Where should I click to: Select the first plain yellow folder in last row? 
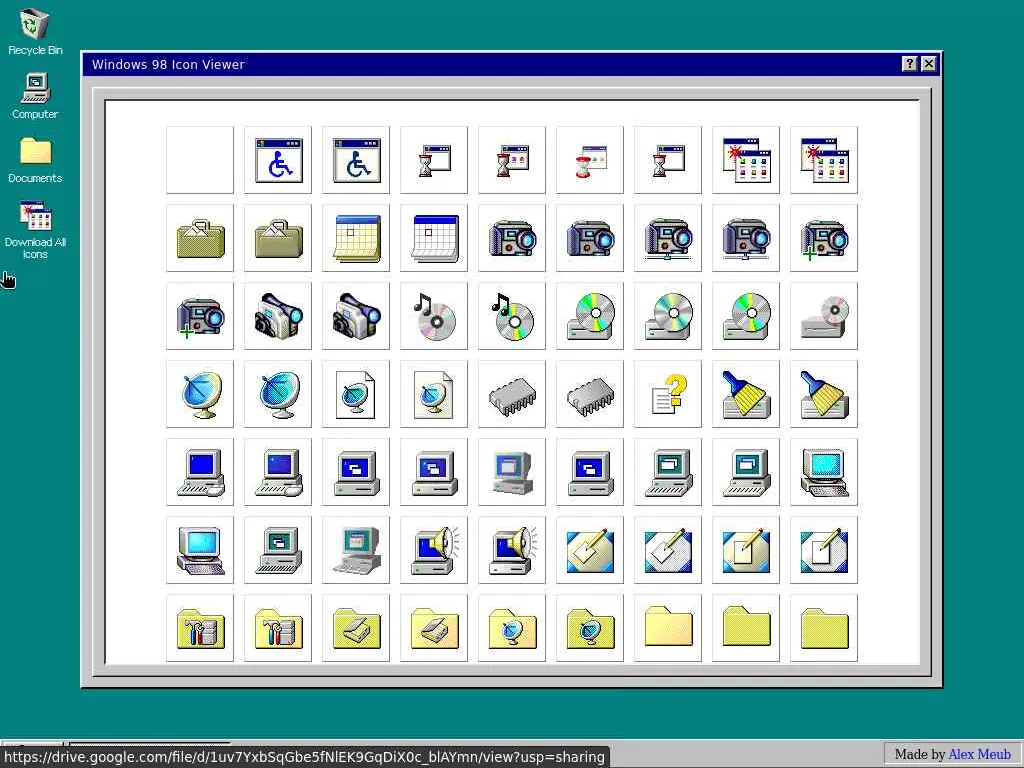(668, 628)
